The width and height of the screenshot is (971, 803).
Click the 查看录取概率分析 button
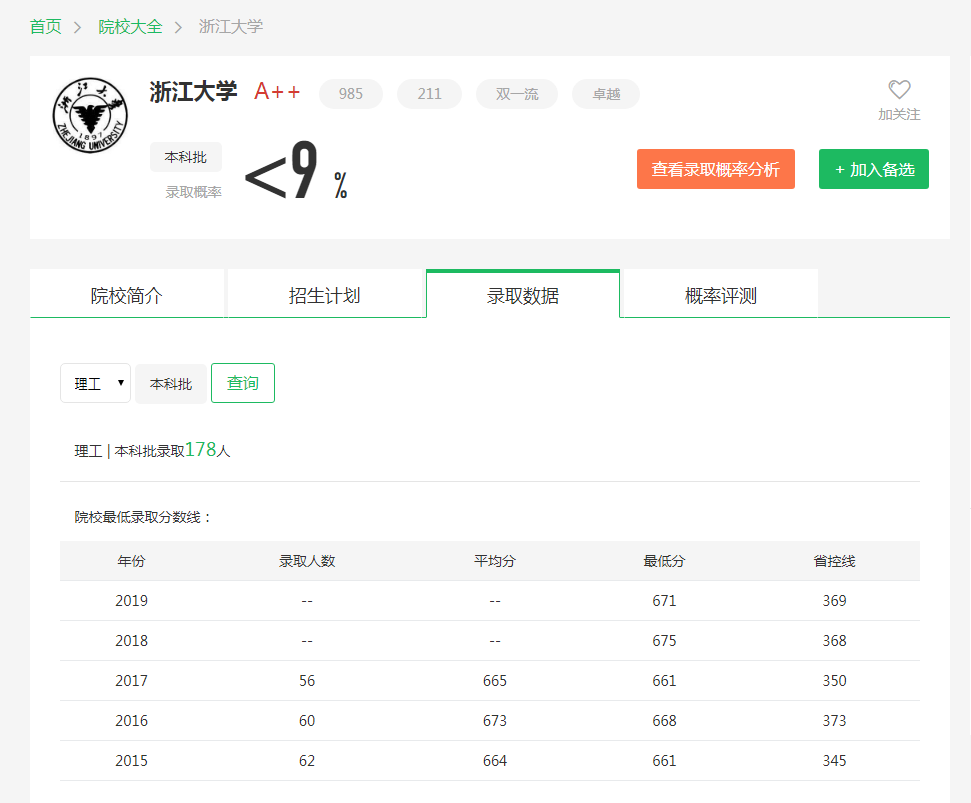[715, 169]
